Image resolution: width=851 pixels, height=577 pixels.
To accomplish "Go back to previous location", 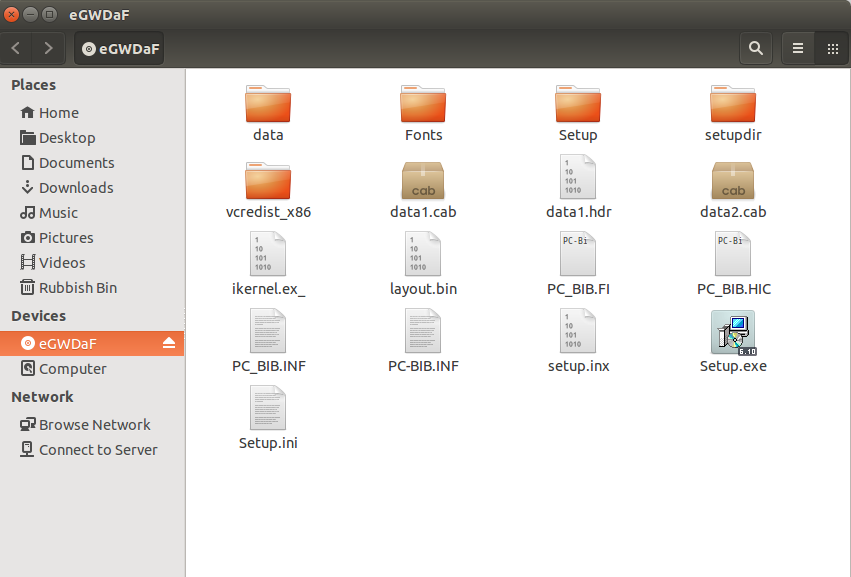I will coord(16,48).
